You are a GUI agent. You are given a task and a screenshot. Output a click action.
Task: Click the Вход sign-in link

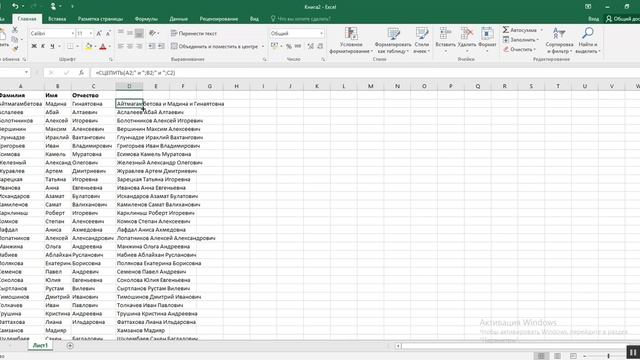[593, 19]
